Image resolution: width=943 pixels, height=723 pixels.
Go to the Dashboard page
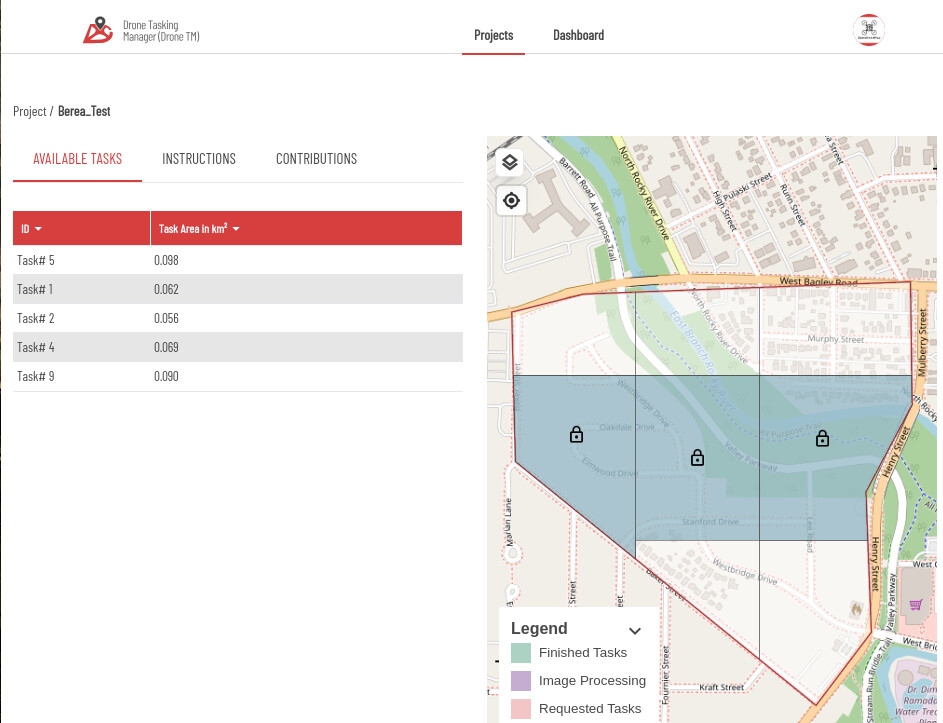click(x=578, y=35)
